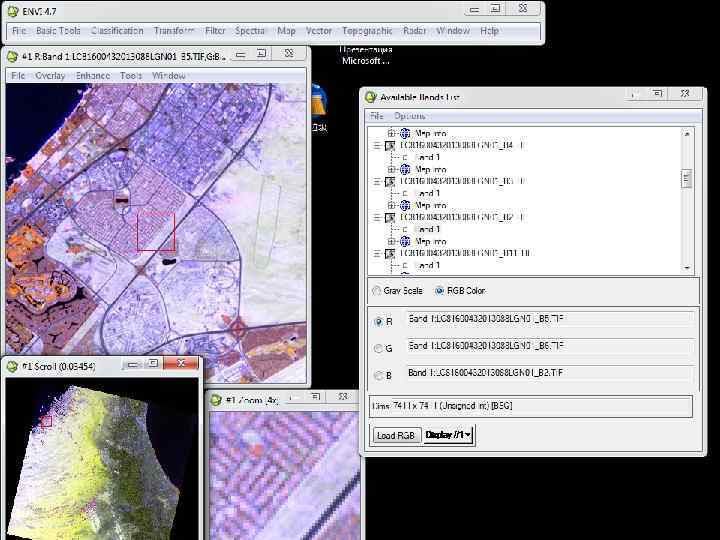Open the Classification menu
Image resolution: width=720 pixels, height=540 pixels.
click(117, 31)
